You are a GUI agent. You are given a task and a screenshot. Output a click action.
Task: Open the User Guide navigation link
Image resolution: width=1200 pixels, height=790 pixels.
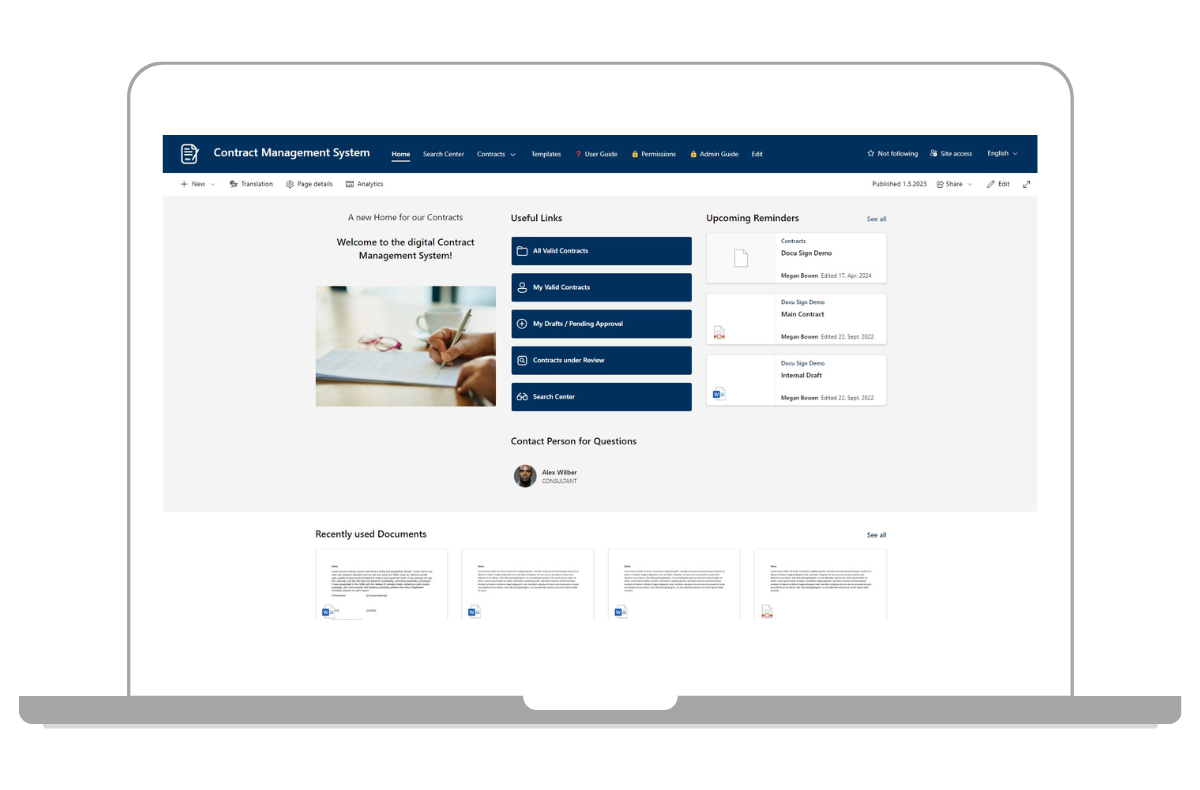pos(597,154)
